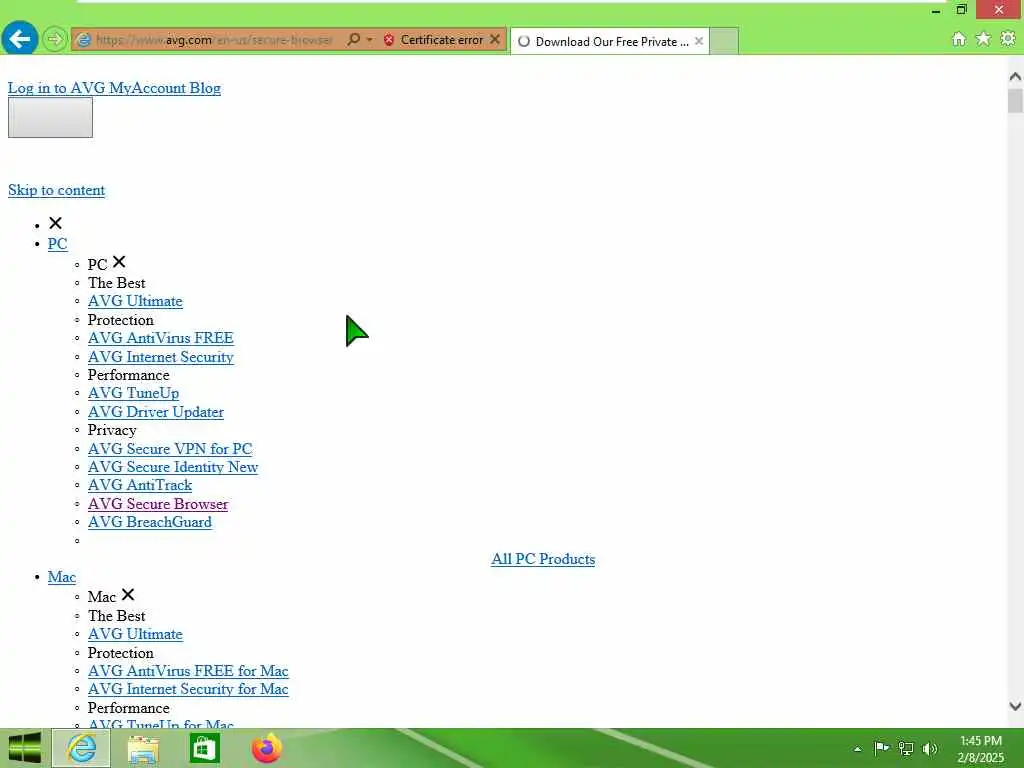Open the Tools gear menu
This screenshot has width=1024, height=768.
[x=1008, y=39]
